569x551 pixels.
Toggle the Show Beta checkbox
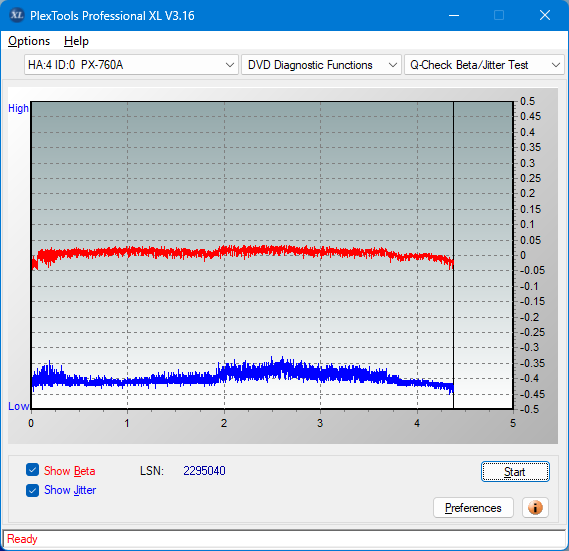(x=32, y=470)
